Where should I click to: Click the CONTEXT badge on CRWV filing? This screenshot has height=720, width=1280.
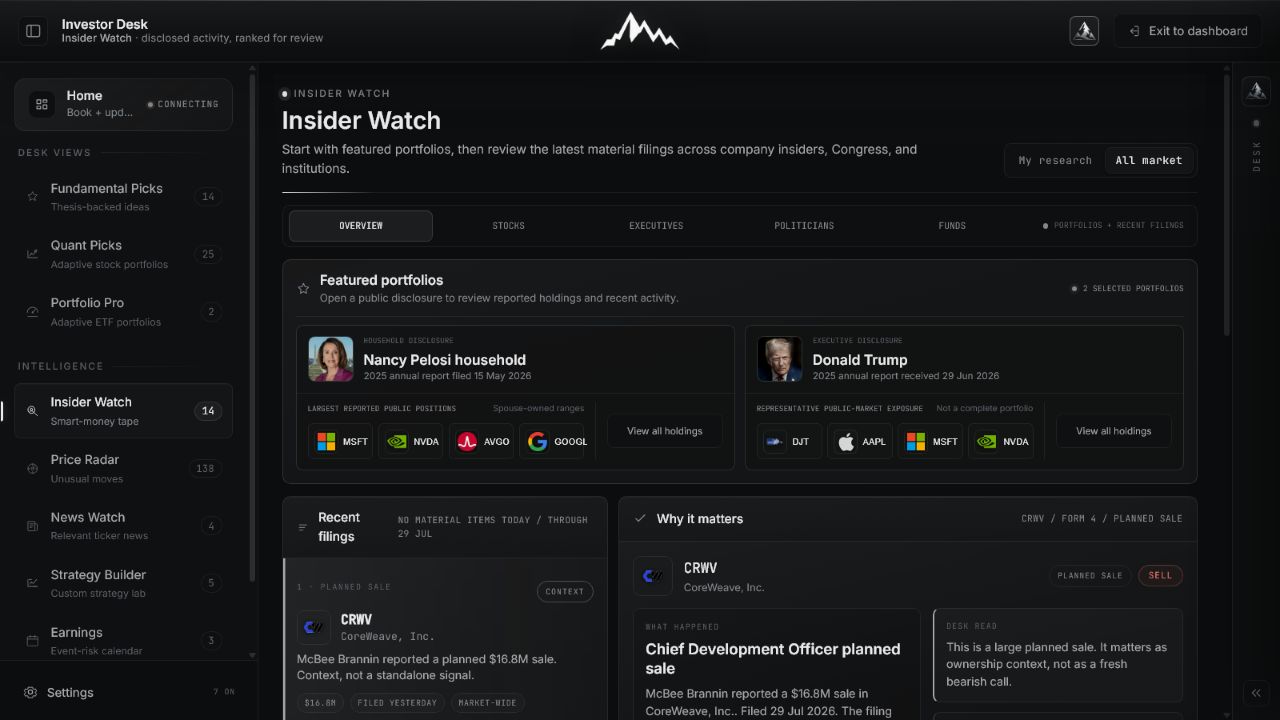[x=565, y=591]
